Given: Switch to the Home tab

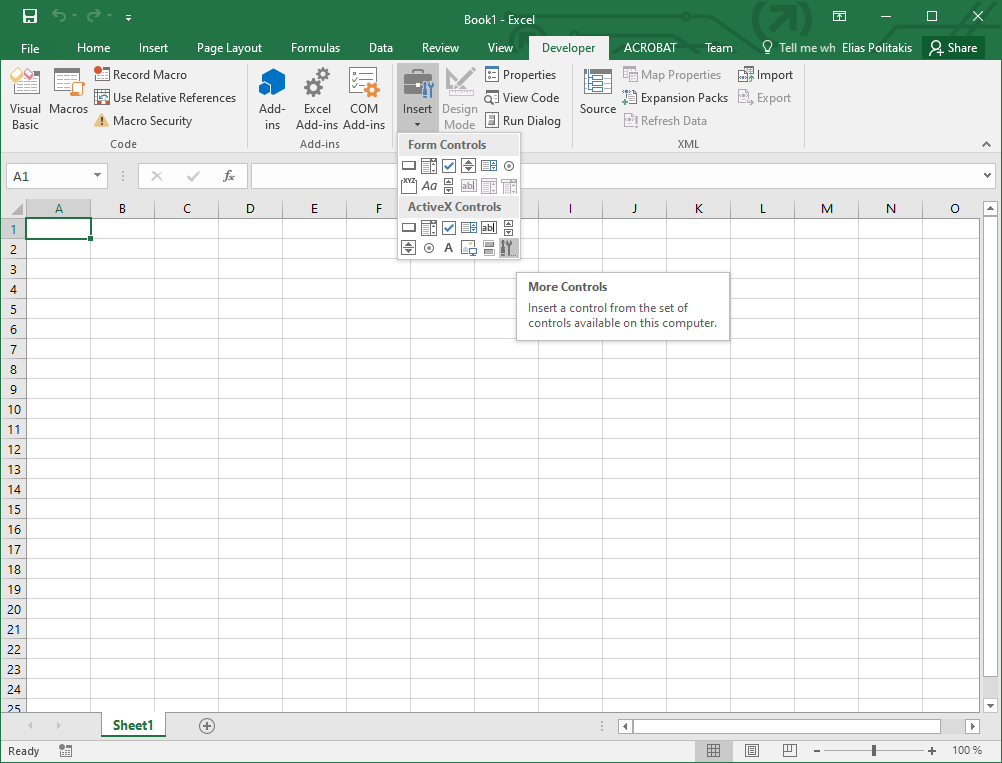Looking at the screenshot, I should (93, 48).
